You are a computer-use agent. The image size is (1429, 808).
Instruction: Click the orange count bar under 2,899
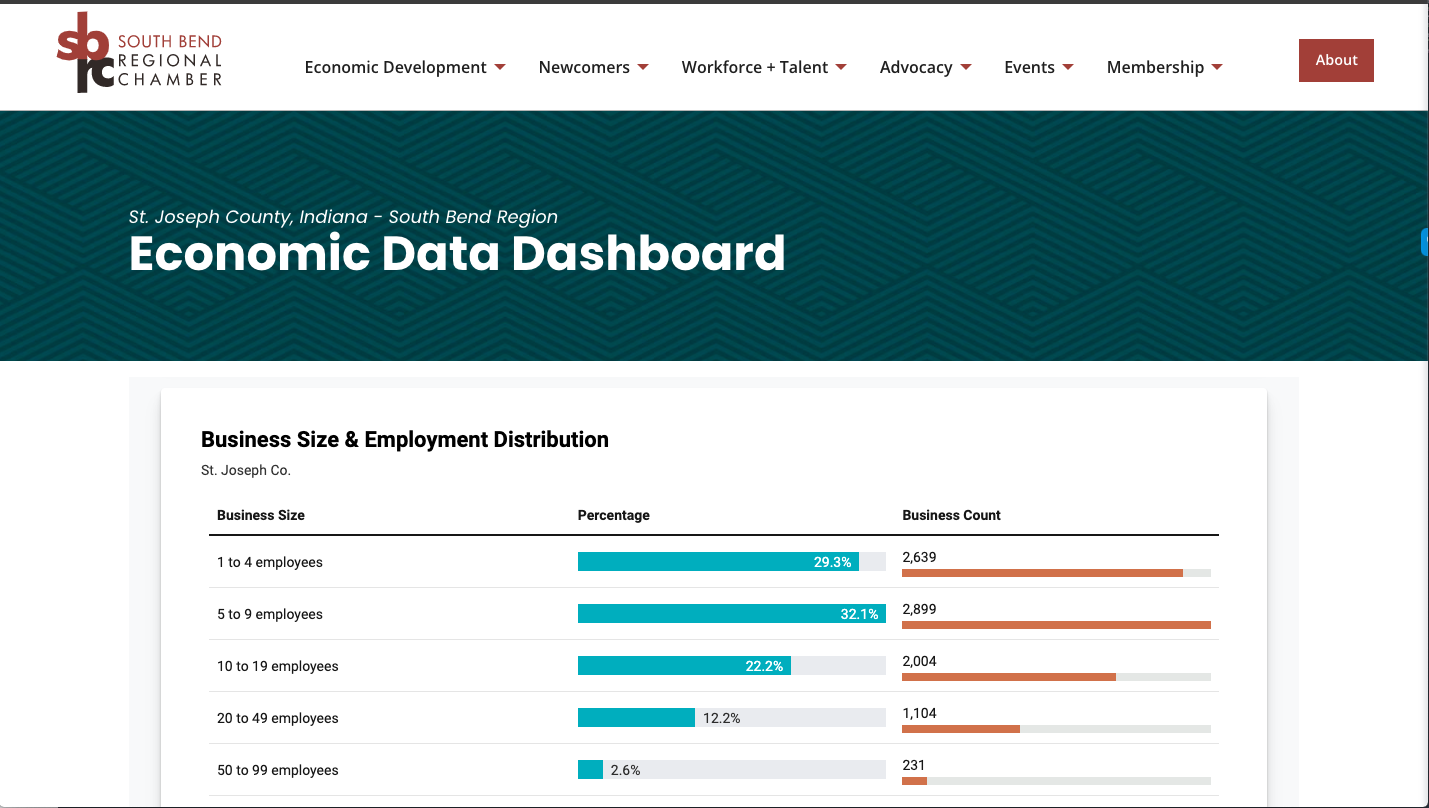[1056, 625]
